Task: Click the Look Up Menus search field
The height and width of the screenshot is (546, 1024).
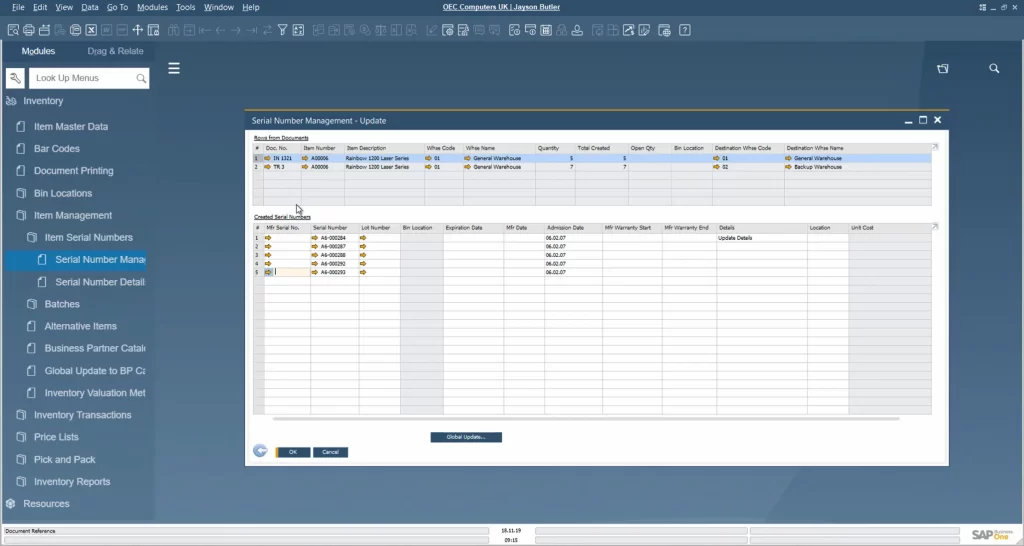Action: (84, 78)
